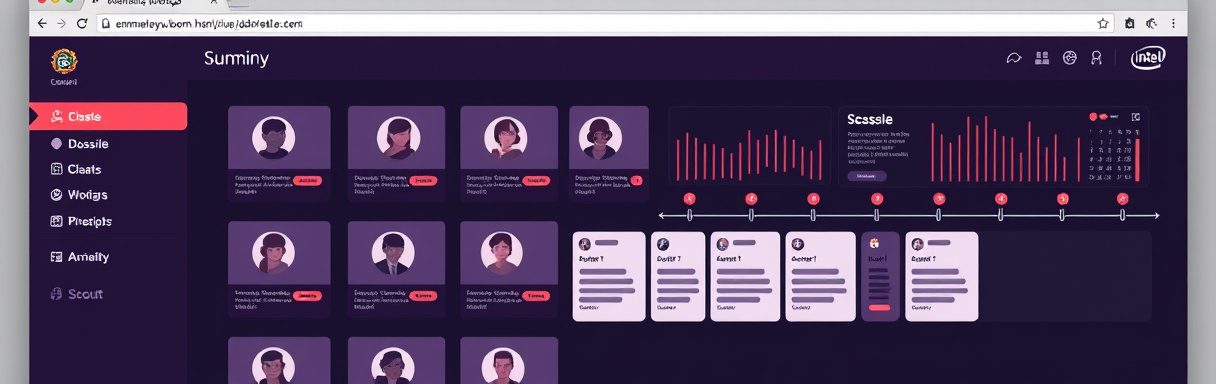
Task: Open Amelty in the sidebar
Action: (x=79, y=257)
